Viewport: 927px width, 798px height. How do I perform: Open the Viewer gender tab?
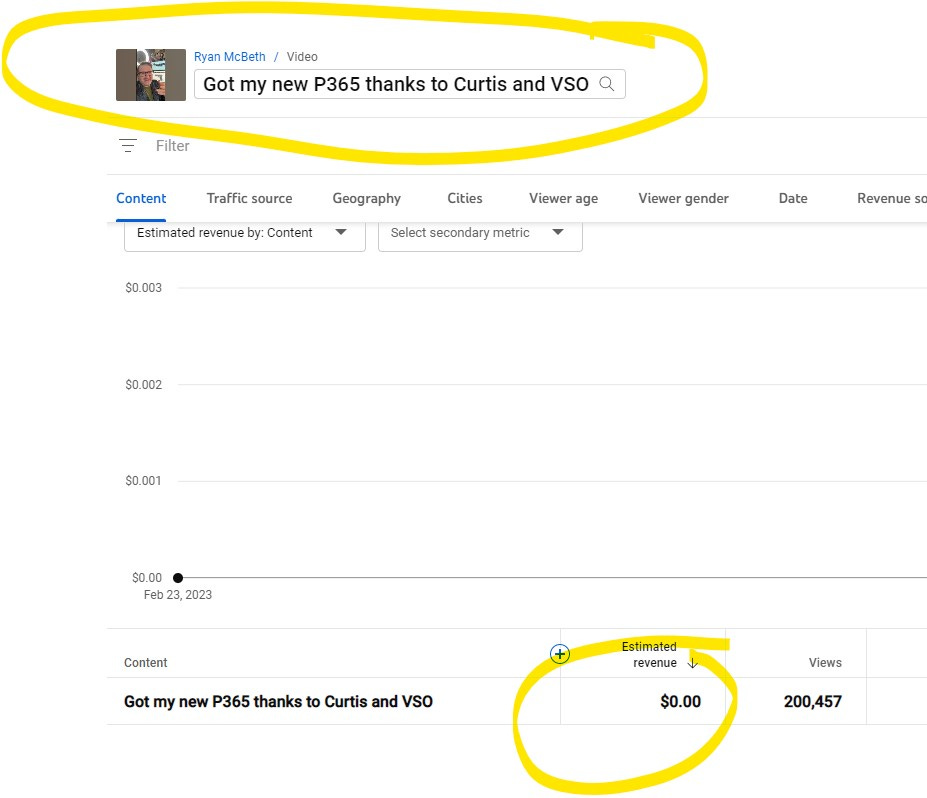pos(683,199)
